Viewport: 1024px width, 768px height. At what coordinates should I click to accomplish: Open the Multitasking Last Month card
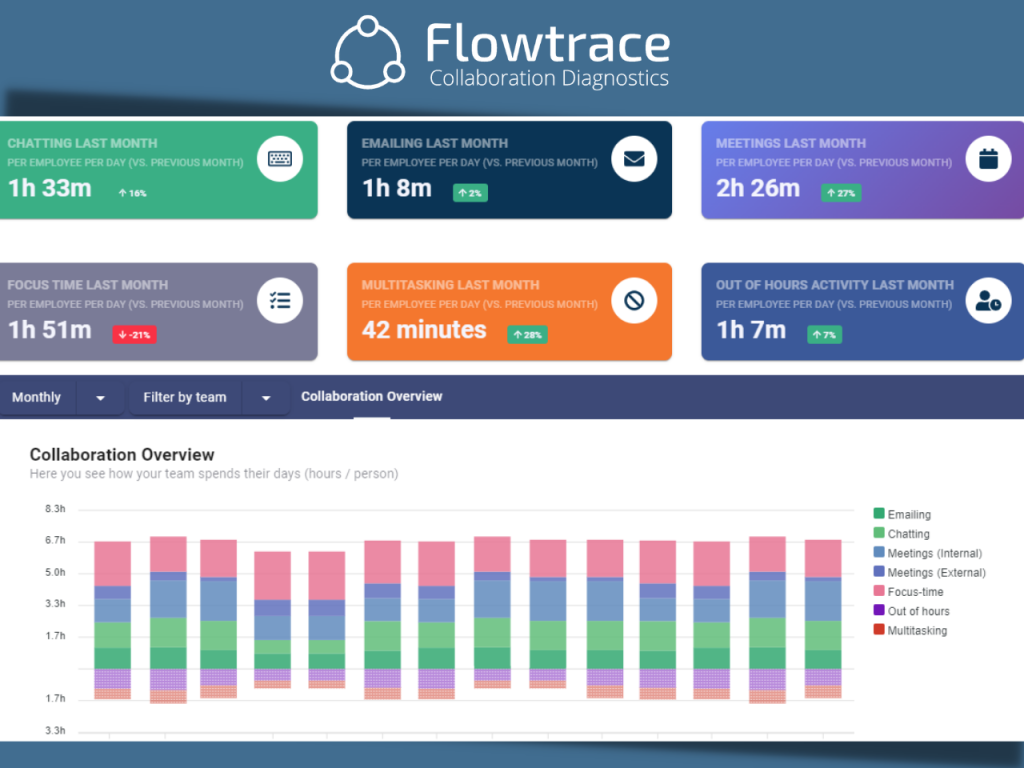(508, 311)
